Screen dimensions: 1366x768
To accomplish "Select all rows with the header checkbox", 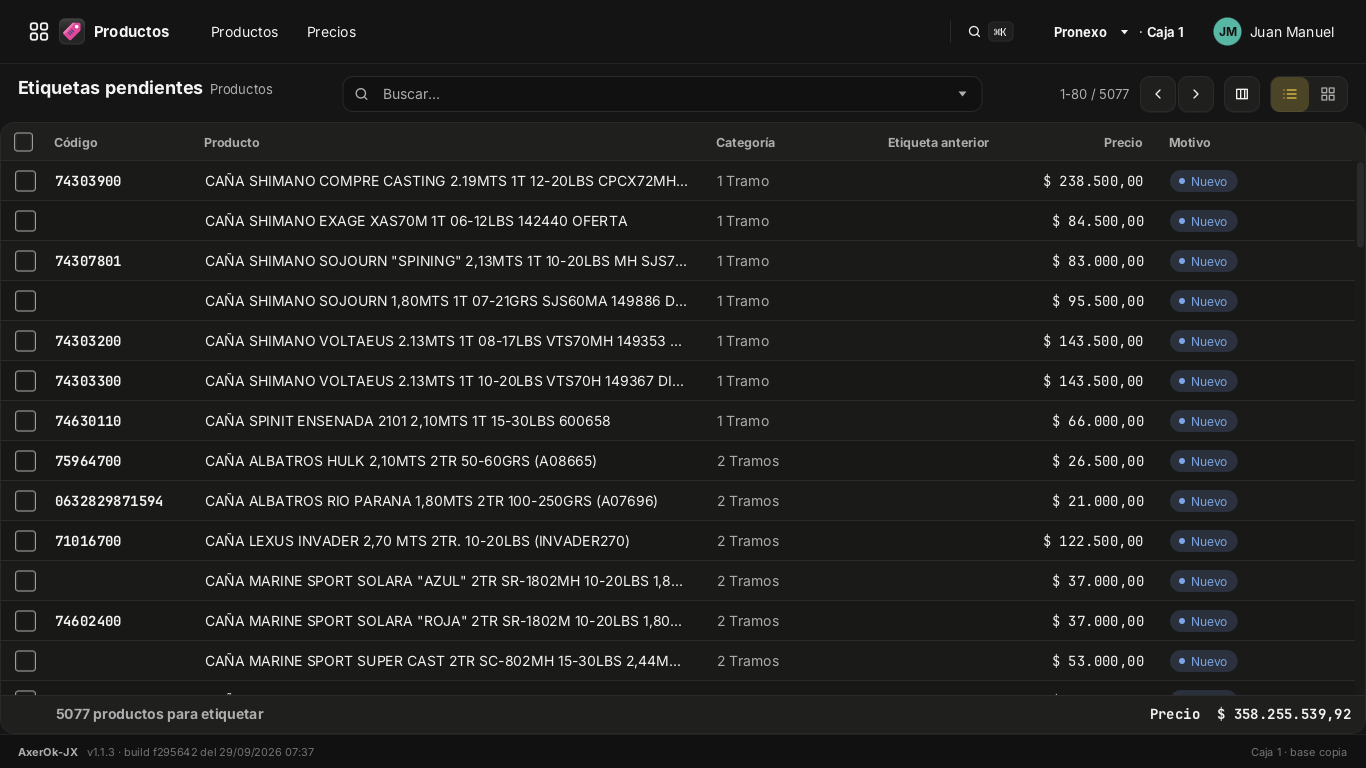I will coord(24,142).
